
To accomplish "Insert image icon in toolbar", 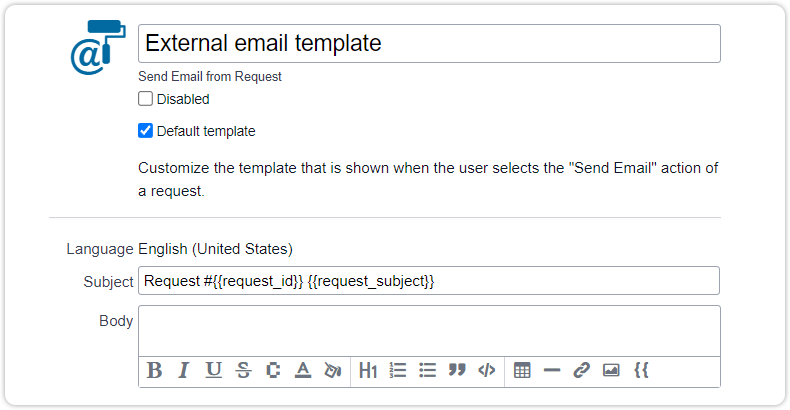I will click(x=611, y=370).
